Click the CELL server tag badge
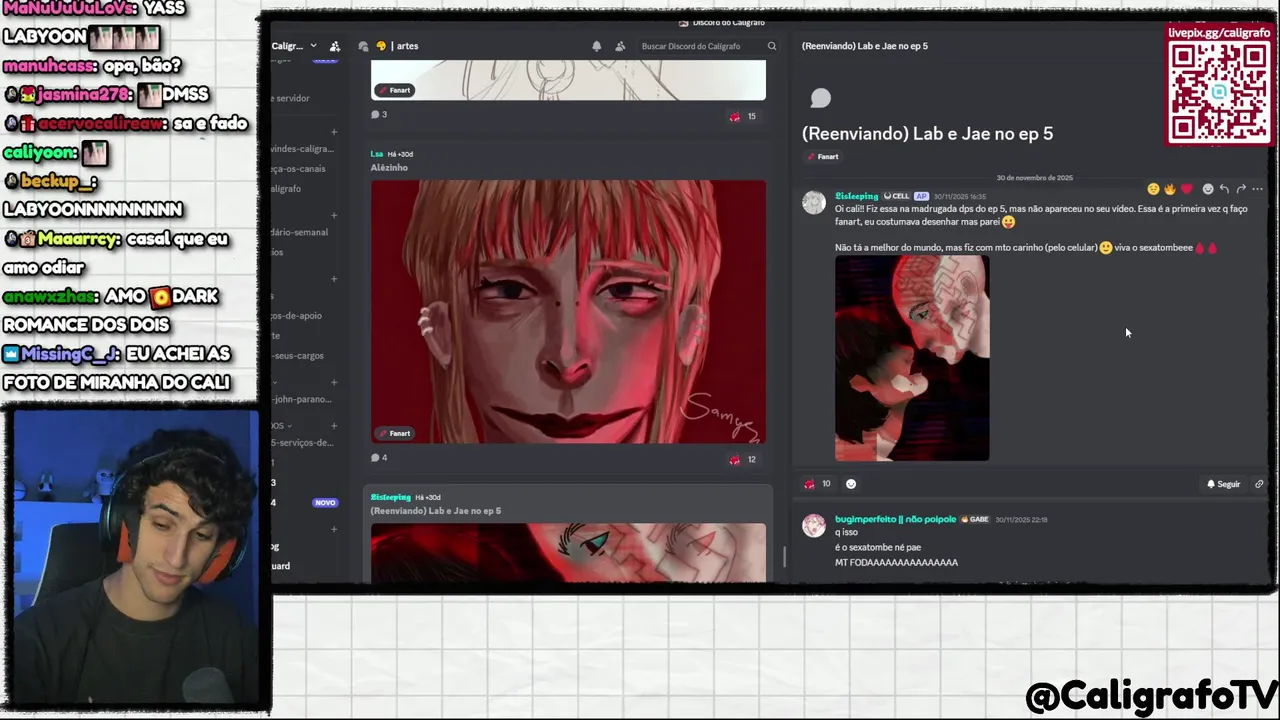 tap(897, 196)
